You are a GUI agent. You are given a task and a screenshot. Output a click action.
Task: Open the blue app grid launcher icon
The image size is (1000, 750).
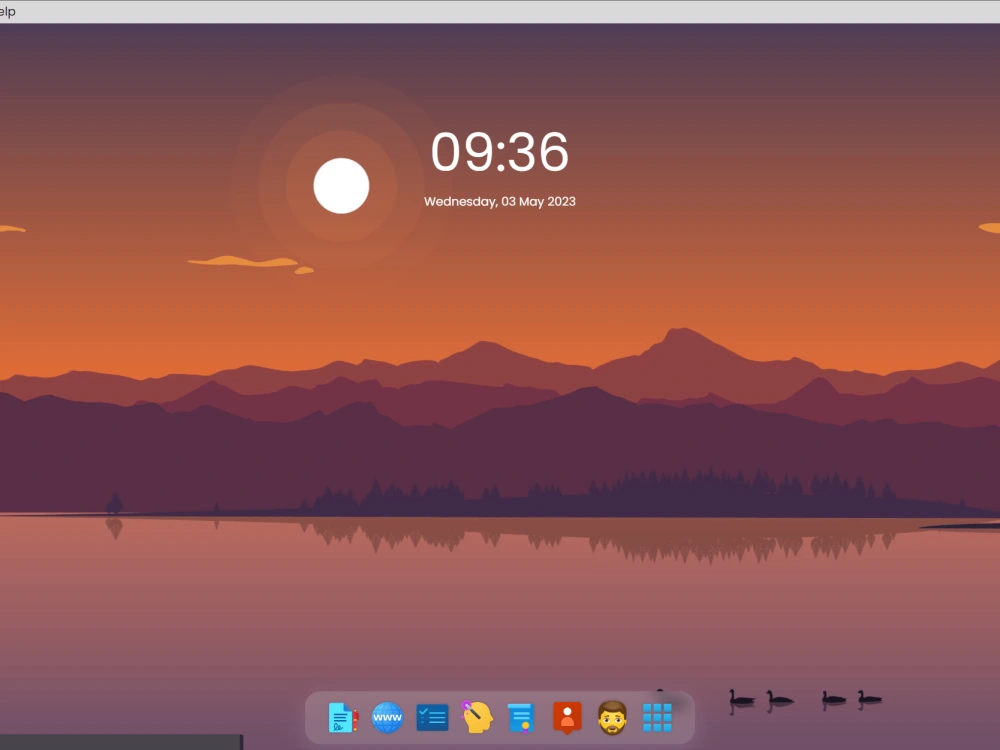657,717
